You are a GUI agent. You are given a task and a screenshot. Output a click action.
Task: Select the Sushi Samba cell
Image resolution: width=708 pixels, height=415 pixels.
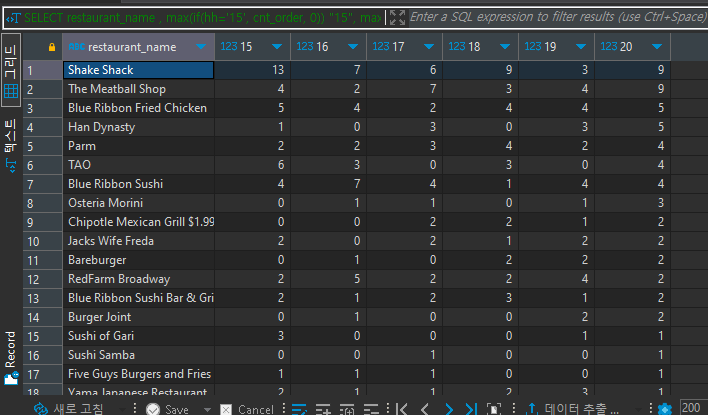pyautogui.click(x=138, y=355)
